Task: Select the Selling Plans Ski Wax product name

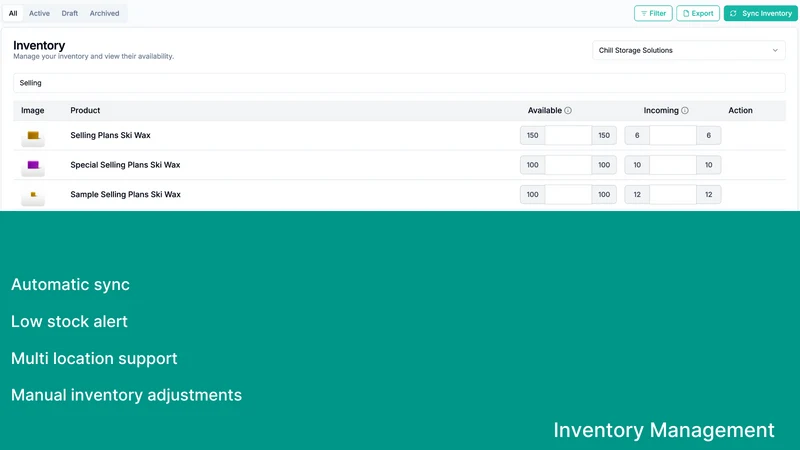Action: pos(110,135)
